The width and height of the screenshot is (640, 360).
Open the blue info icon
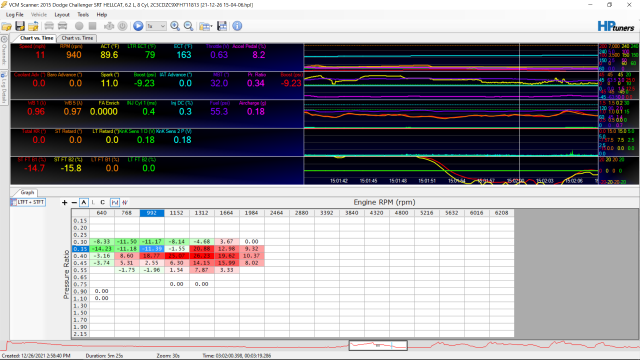(237, 26)
